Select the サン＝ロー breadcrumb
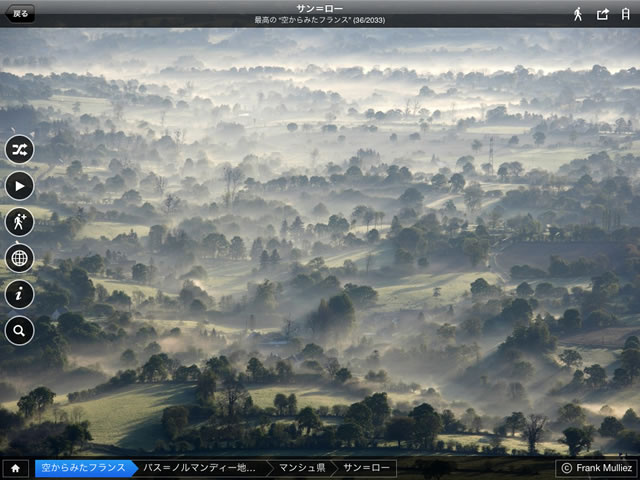The image size is (640, 480). [x=366, y=468]
